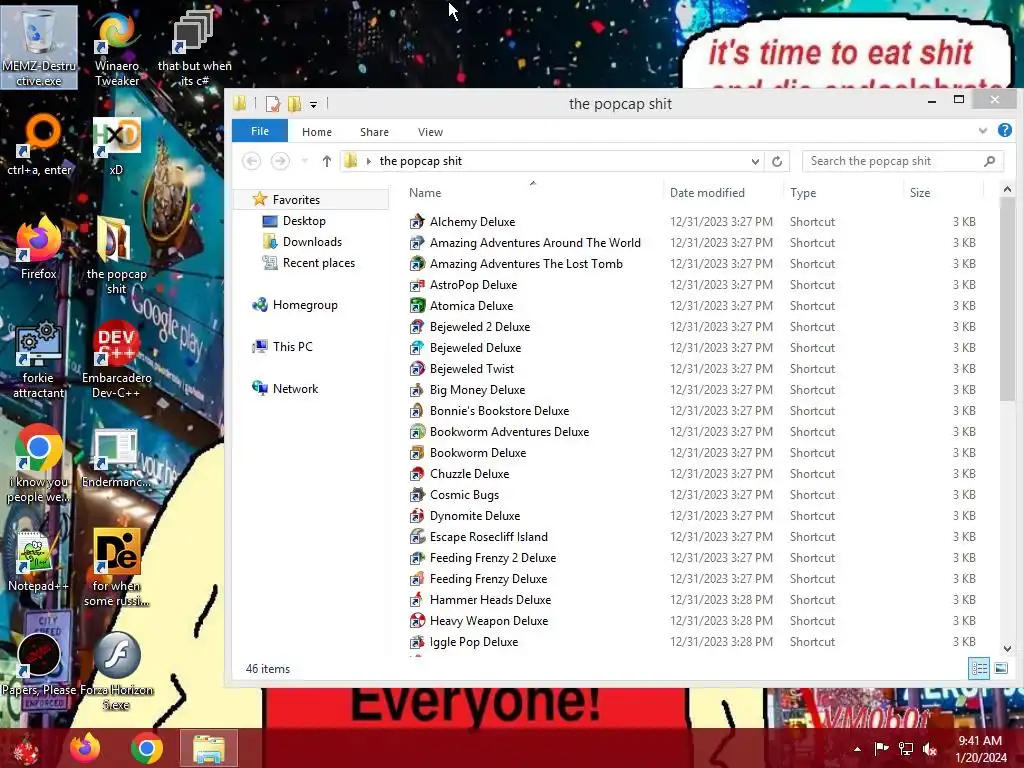Open the File ribbon tab
1024x768 pixels.
(x=260, y=131)
